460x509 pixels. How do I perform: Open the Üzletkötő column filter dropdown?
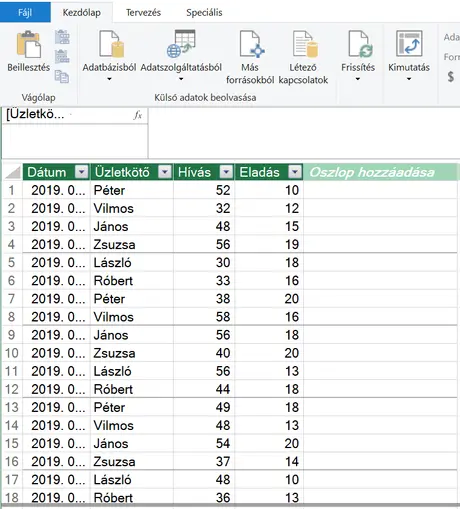click(165, 172)
